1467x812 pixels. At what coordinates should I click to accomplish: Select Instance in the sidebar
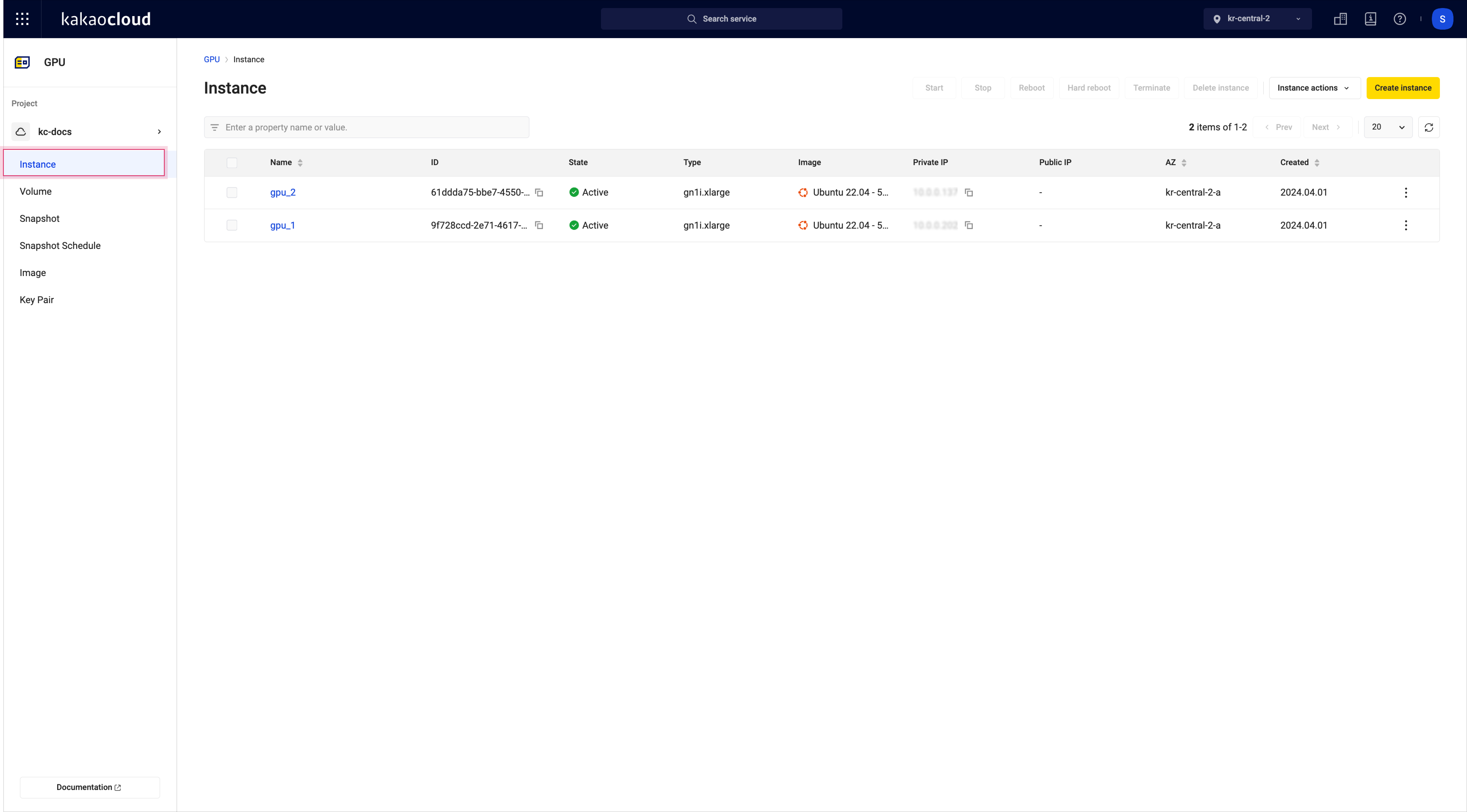(x=84, y=164)
